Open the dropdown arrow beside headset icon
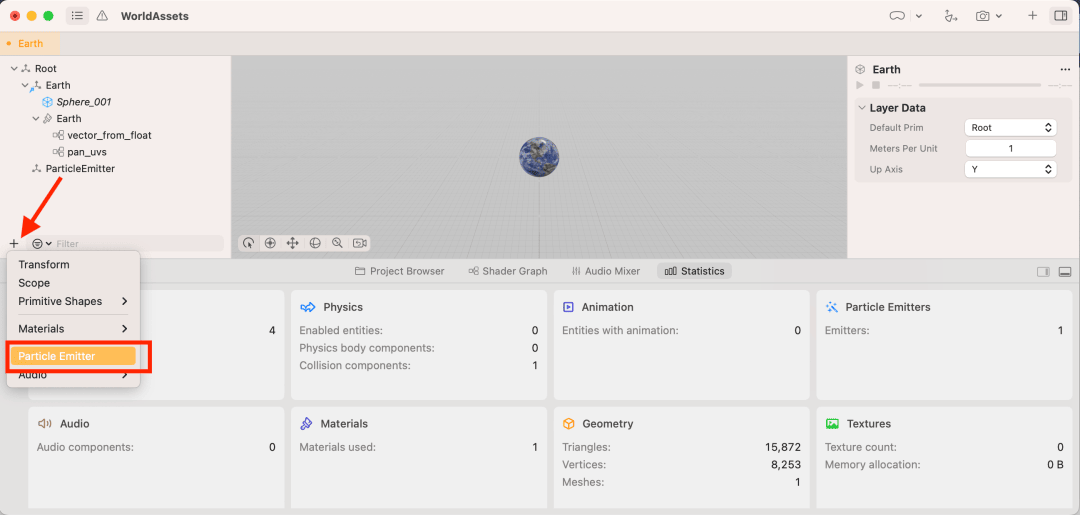 [919, 17]
